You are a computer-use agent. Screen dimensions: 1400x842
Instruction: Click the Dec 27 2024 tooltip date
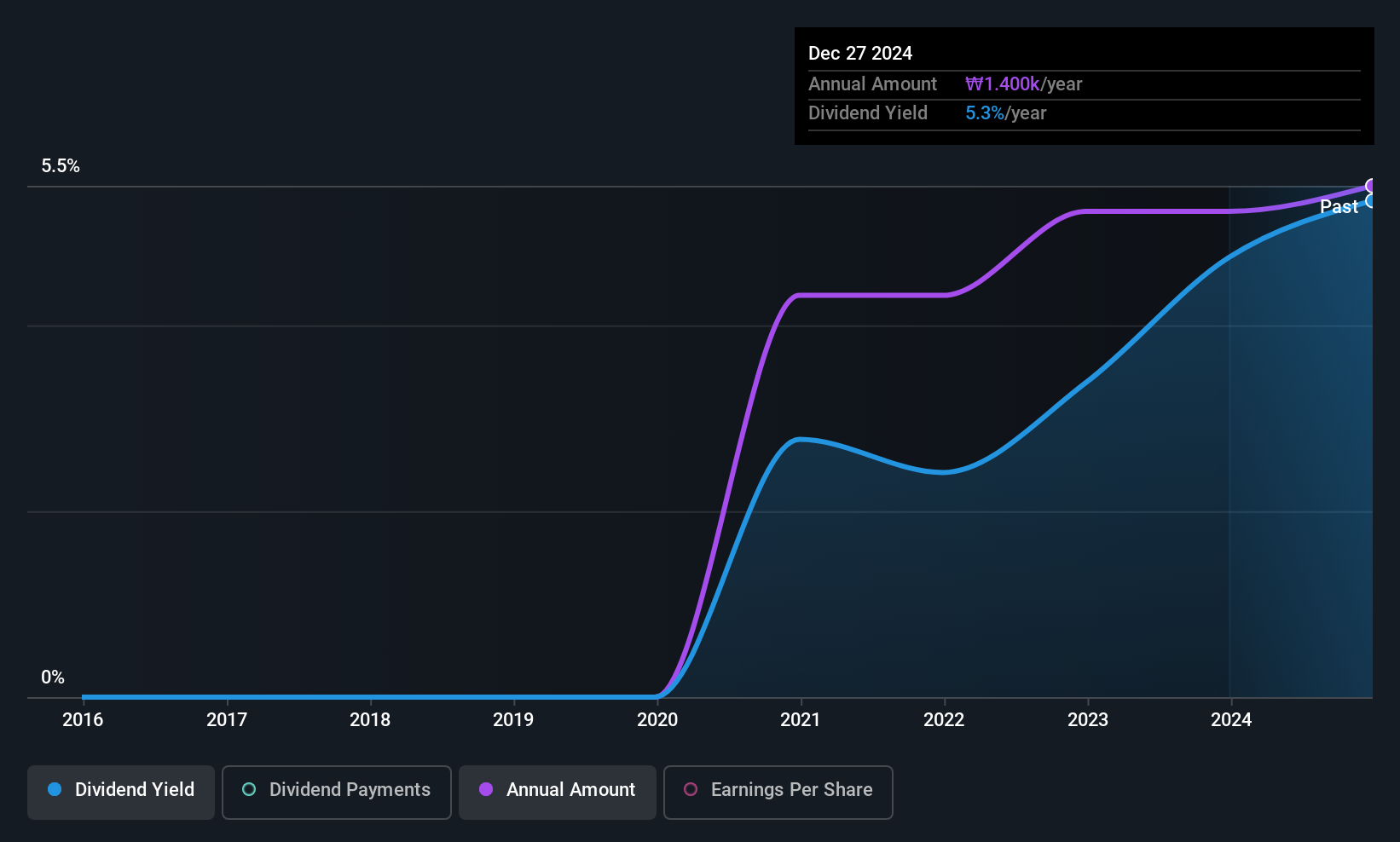tap(859, 54)
